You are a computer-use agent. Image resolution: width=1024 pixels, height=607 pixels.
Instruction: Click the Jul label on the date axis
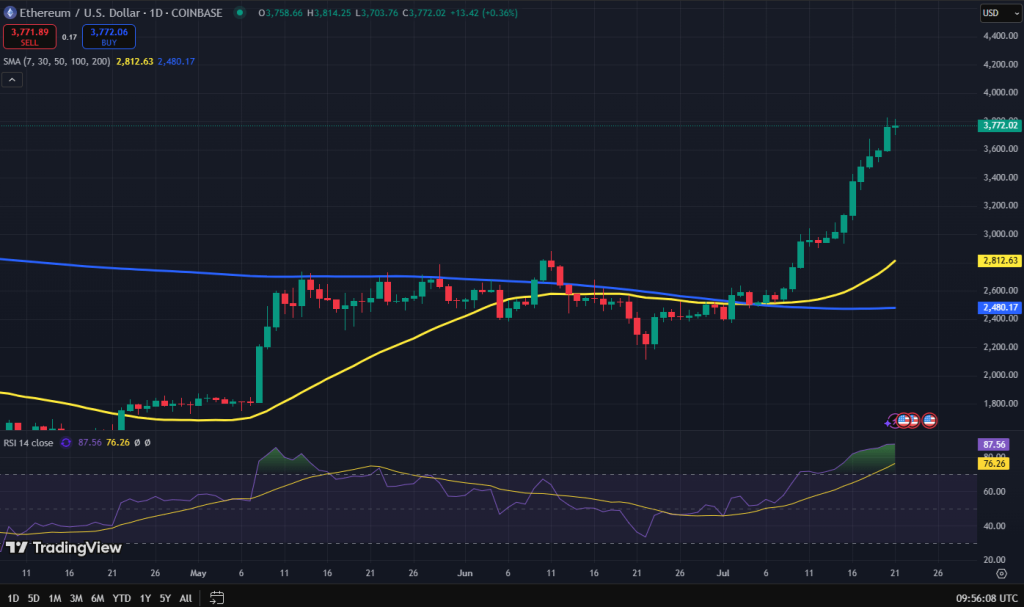point(722,573)
